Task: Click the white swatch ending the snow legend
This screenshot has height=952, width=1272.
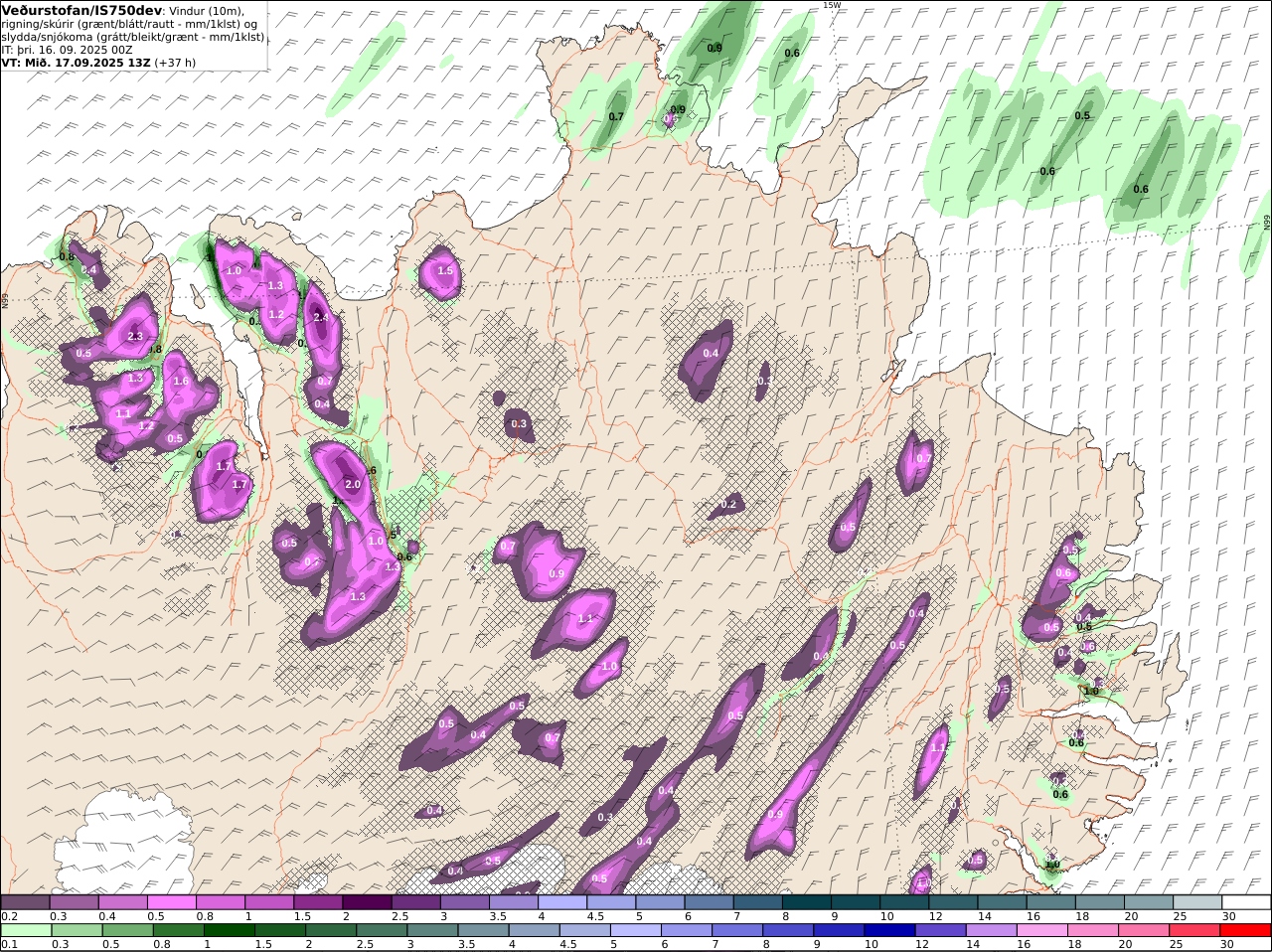Action: tap(1246, 902)
